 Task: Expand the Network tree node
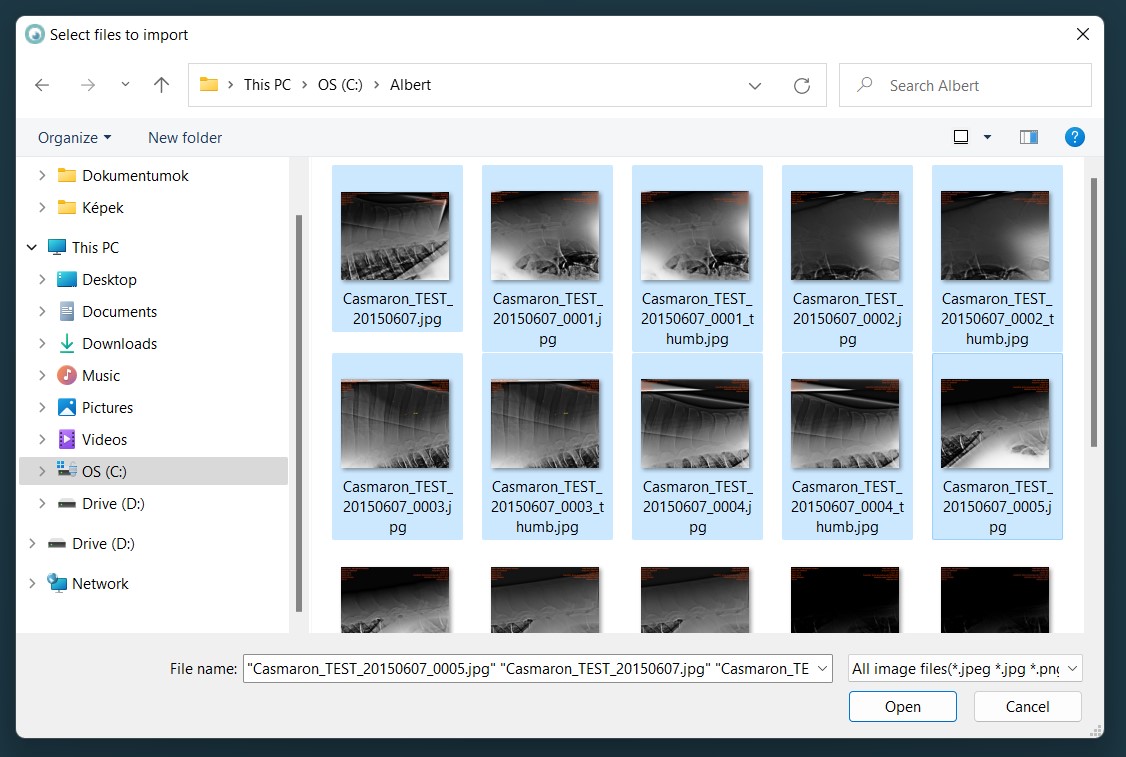click(32, 584)
